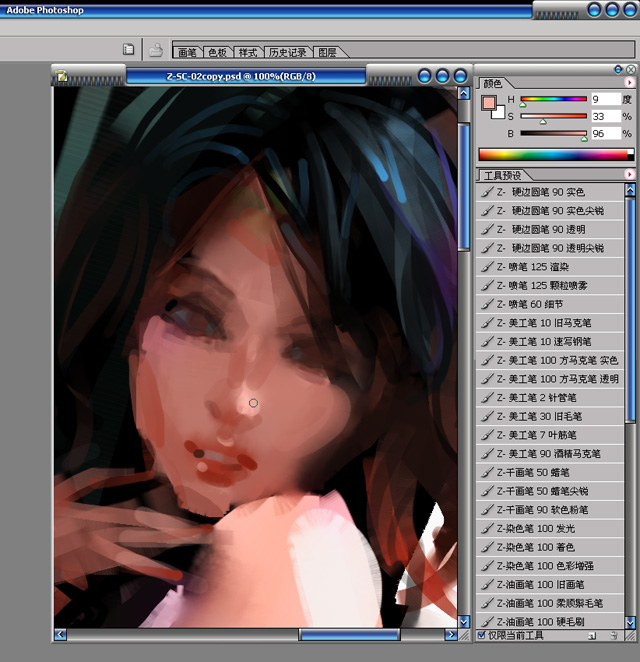The width and height of the screenshot is (640, 662).
Task: Select the 美工笔 7 叶筋笔 preset
Action: point(550,435)
